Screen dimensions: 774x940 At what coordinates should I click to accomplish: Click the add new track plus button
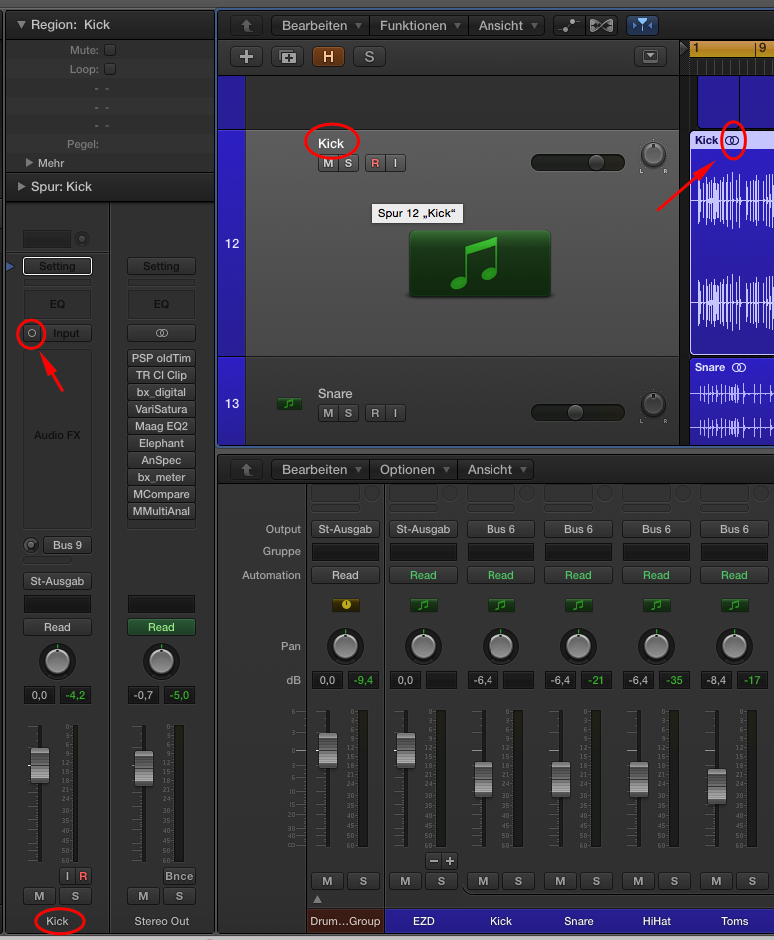[246, 57]
